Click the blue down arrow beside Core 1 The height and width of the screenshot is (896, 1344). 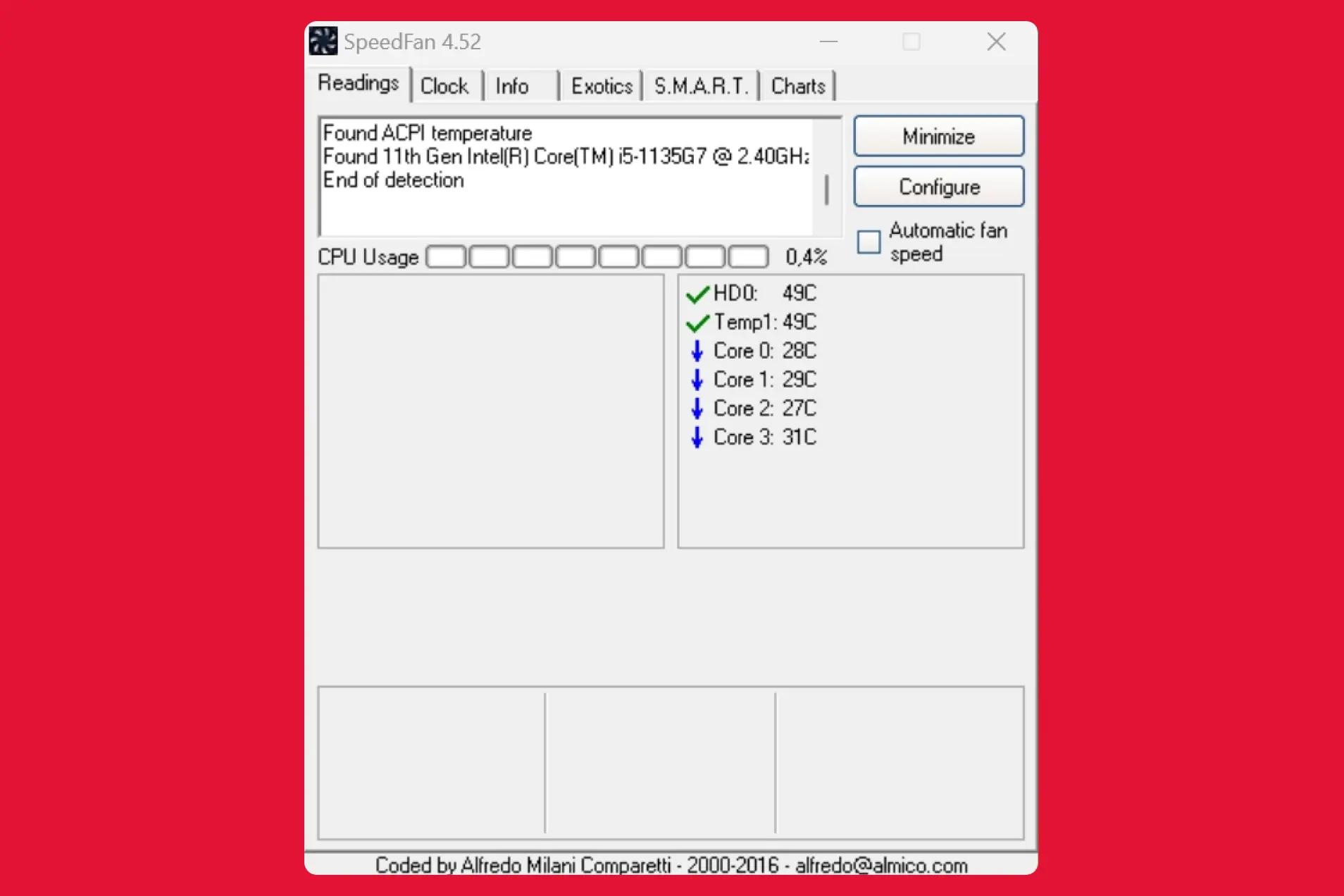pyautogui.click(x=697, y=380)
